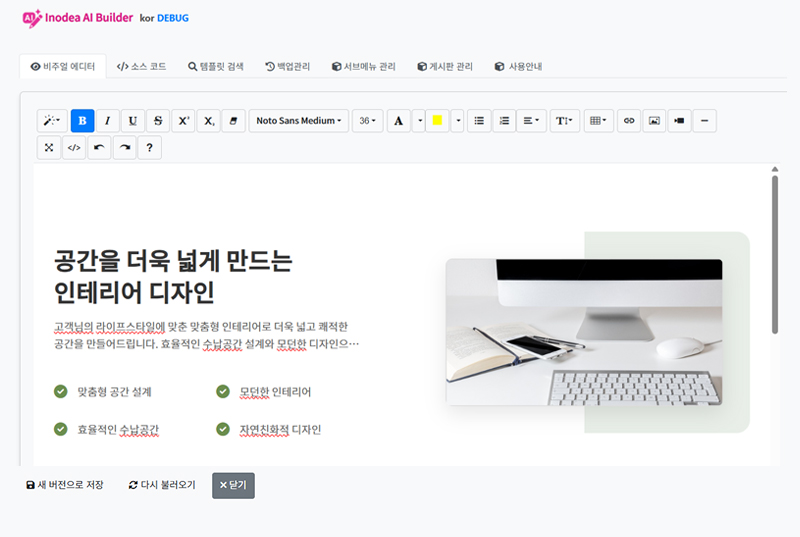Insert a picture using the image icon
800x537 pixels.
[x=654, y=121]
